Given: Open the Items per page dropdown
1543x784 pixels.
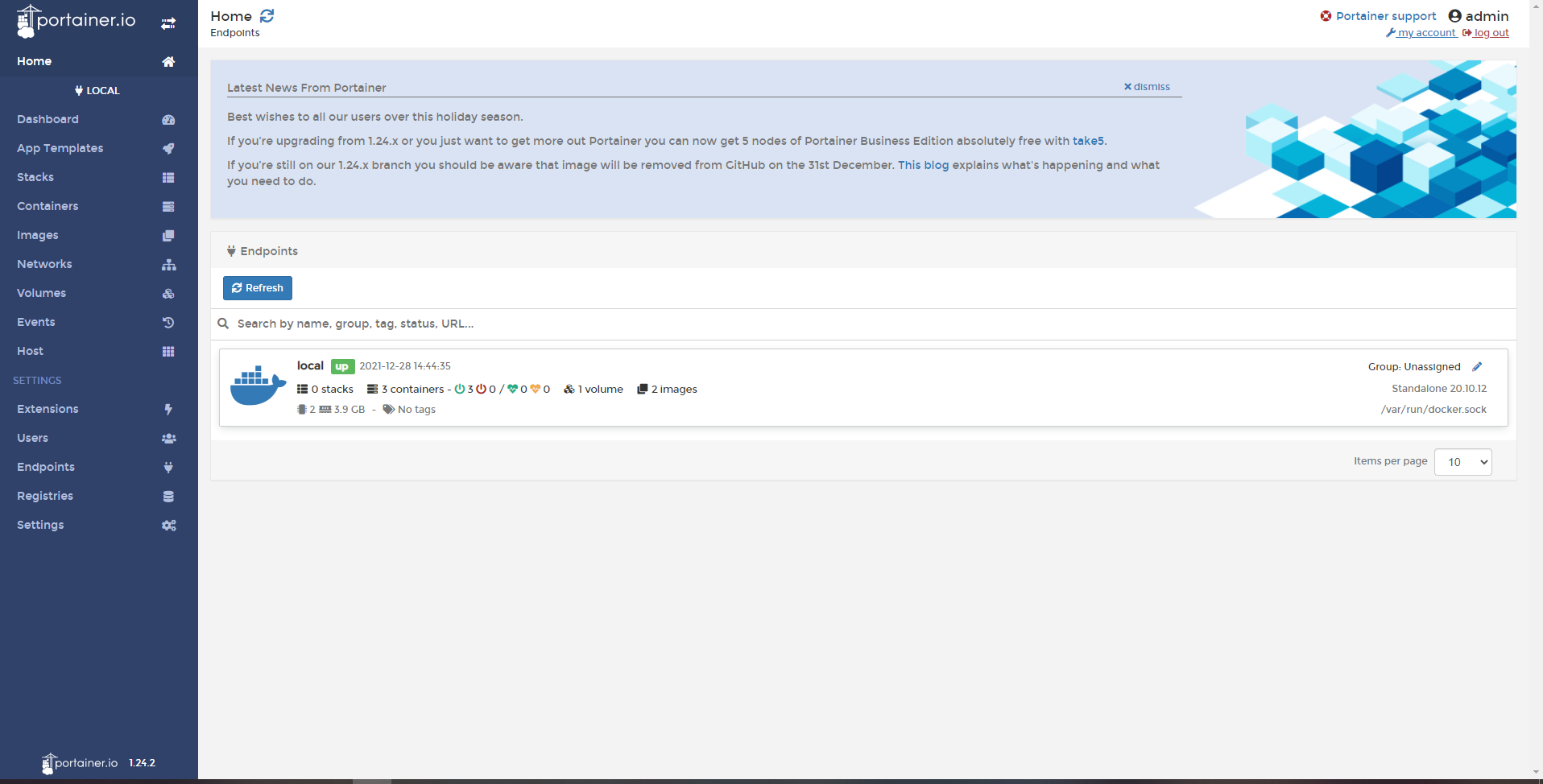Looking at the screenshot, I should pyautogui.click(x=1462, y=462).
